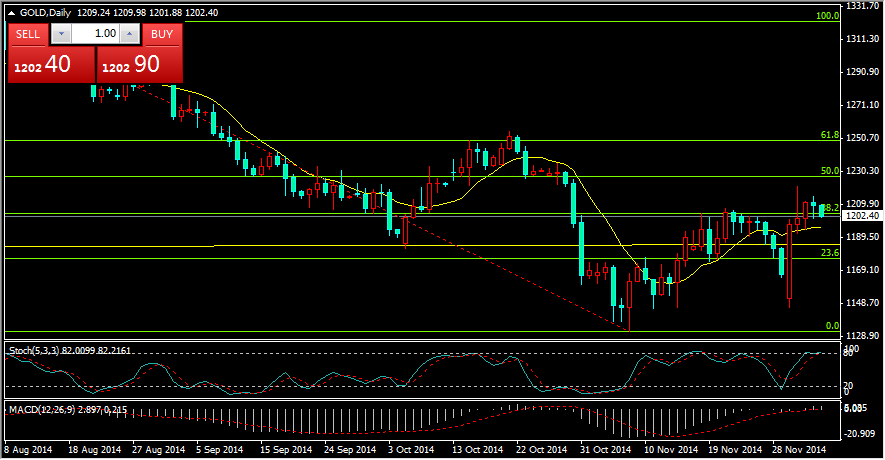The height and width of the screenshot is (460, 885).
Task: Increase trade volume with up arrow
Action: tap(130, 34)
